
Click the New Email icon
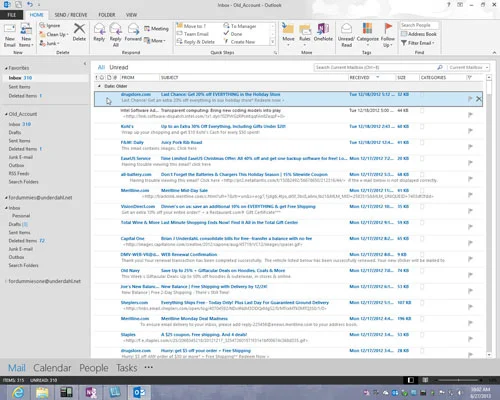click(10, 35)
